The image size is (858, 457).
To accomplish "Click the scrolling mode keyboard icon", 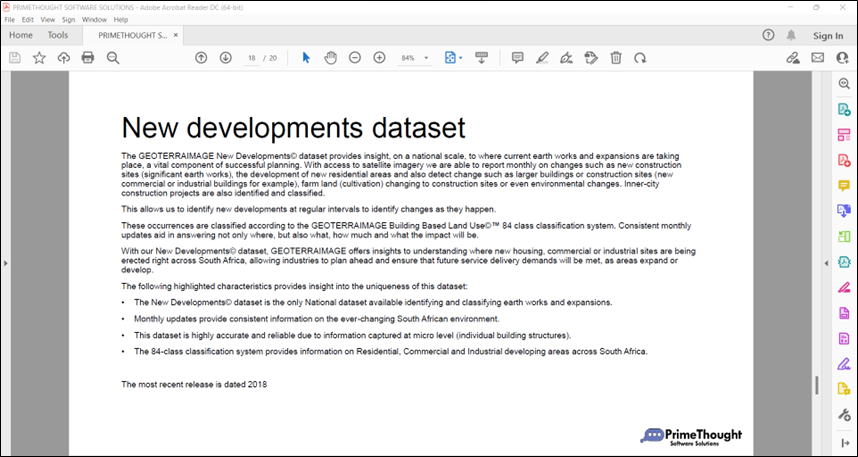I will (482, 57).
